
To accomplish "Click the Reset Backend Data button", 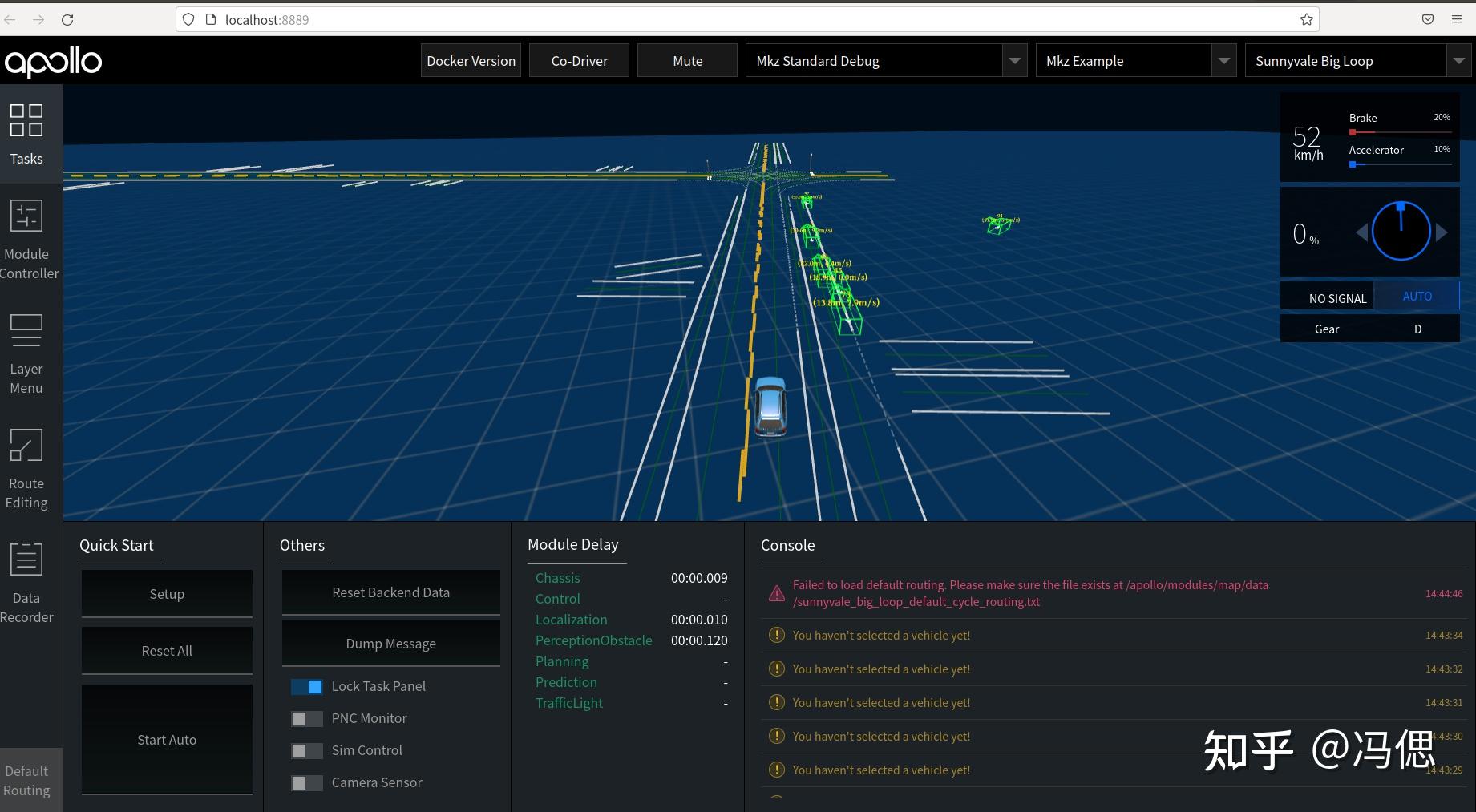I will click(x=390, y=592).
